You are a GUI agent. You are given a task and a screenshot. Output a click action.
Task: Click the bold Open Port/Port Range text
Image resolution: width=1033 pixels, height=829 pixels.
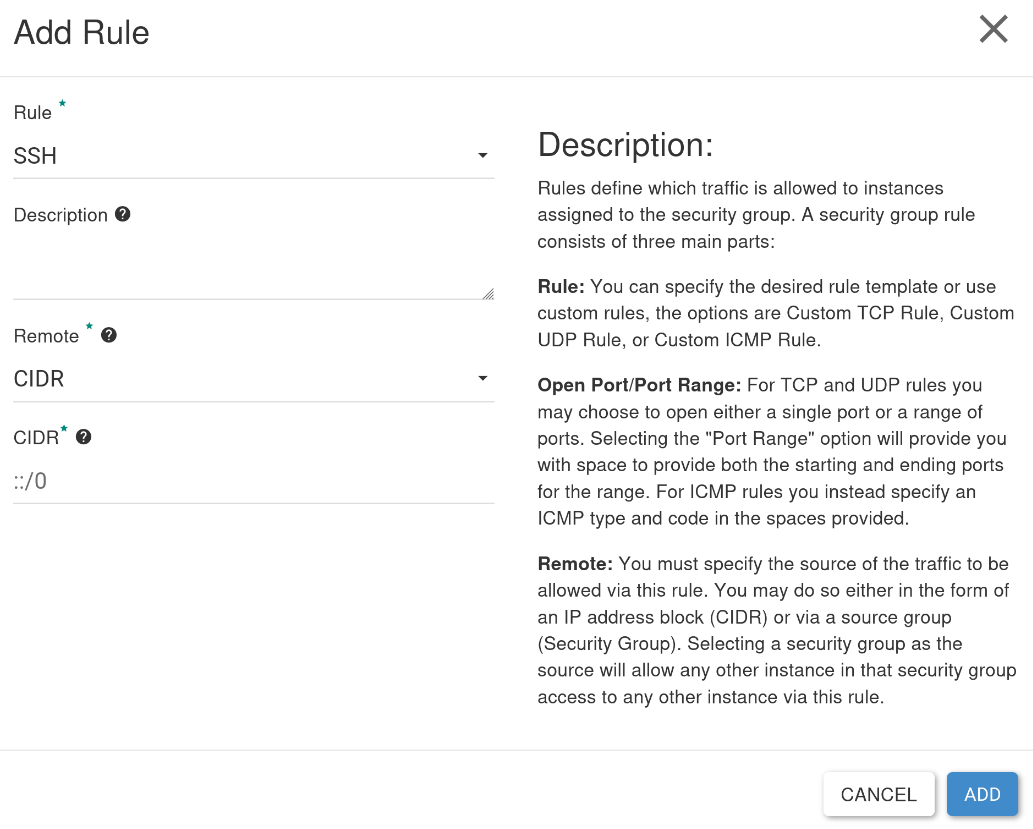(x=639, y=385)
